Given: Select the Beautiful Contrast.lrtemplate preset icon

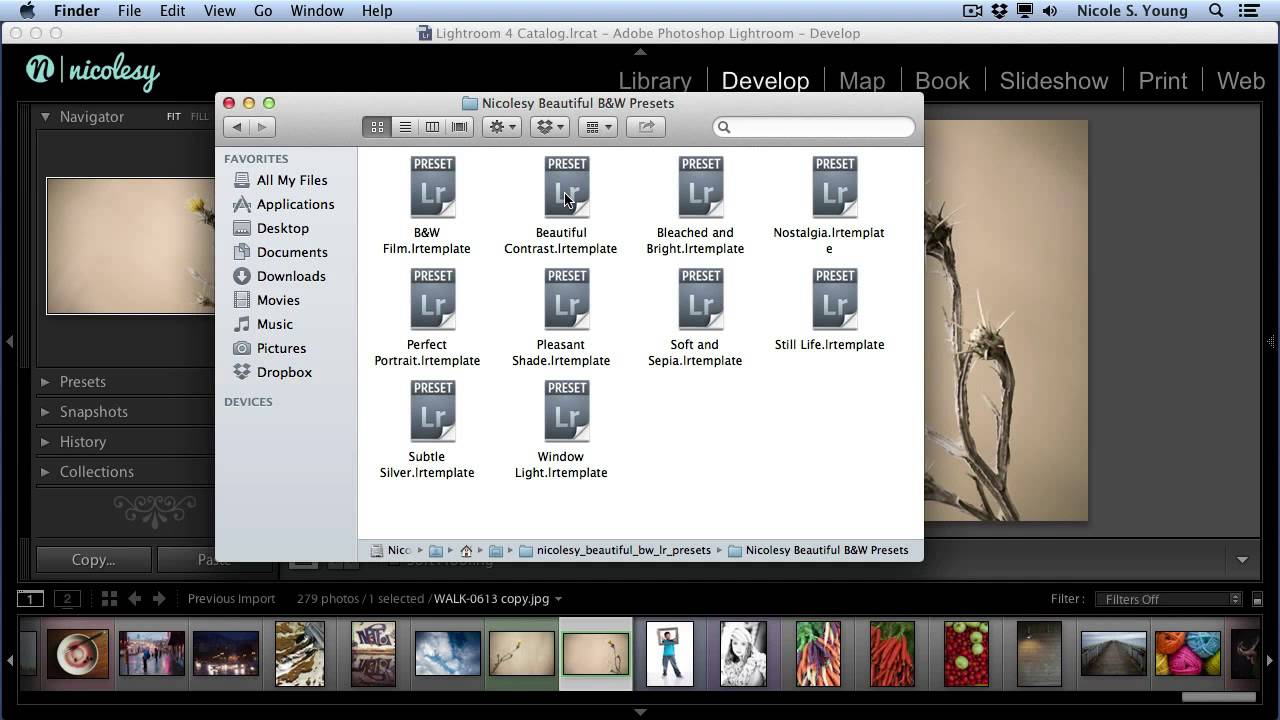Looking at the screenshot, I should (x=566, y=187).
